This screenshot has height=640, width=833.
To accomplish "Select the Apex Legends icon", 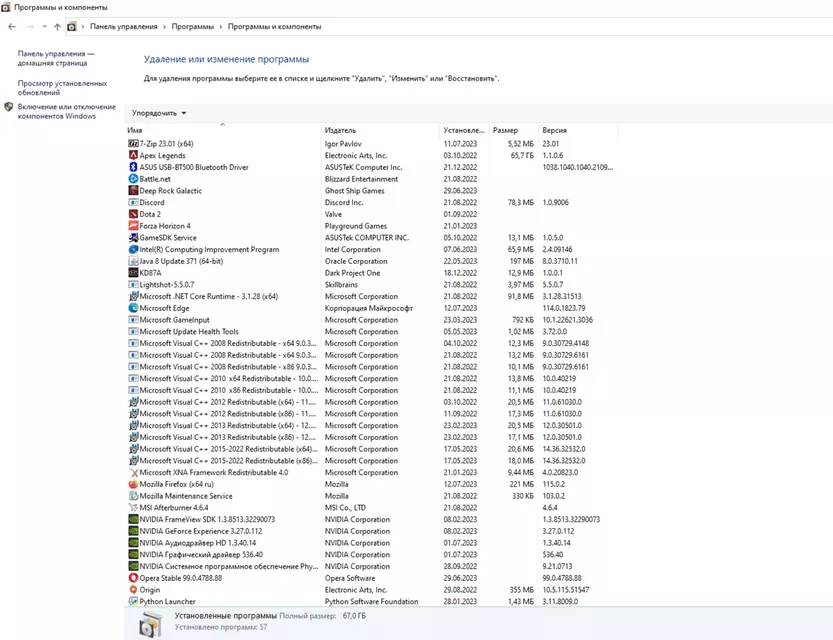I will coord(133,155).
